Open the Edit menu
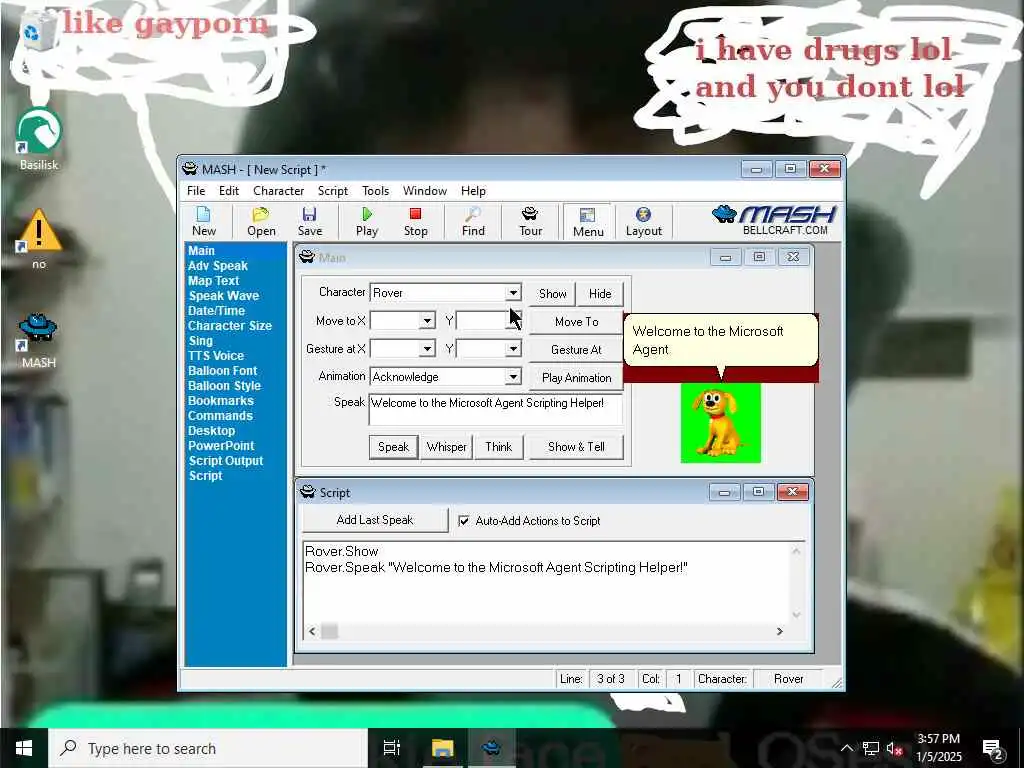 (x=229, y=191)
